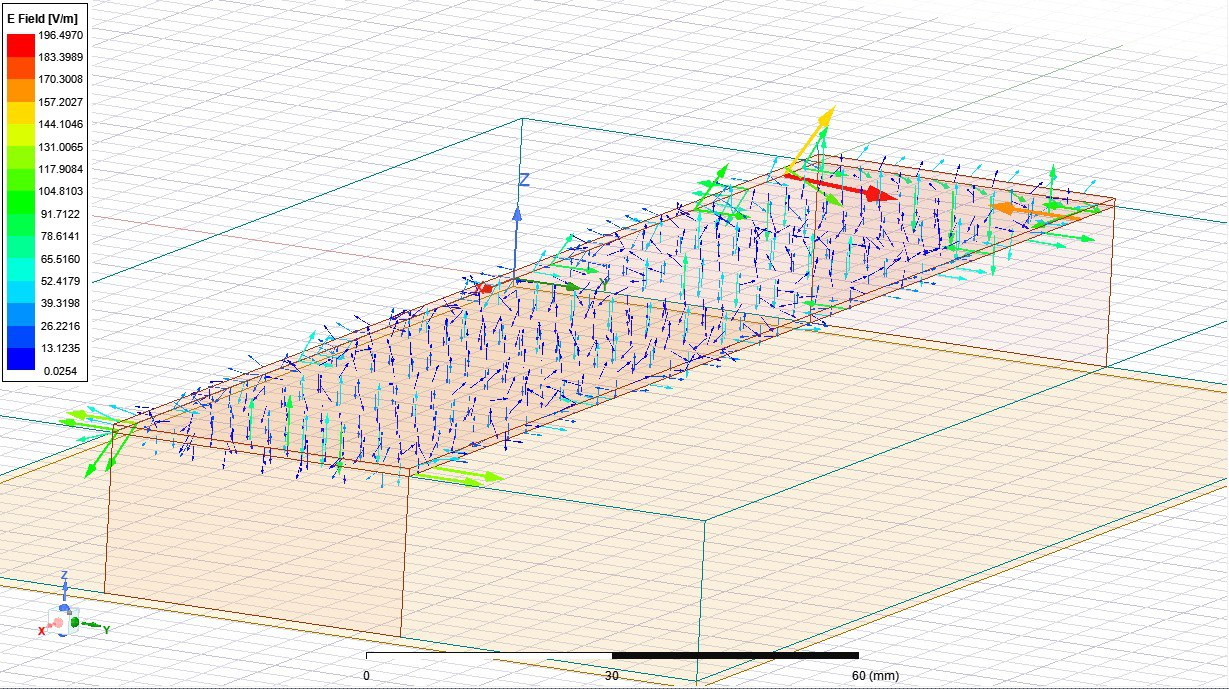Click the legend value 131.0065
The width and height of the screenshot is (1229, 689).
61,146
